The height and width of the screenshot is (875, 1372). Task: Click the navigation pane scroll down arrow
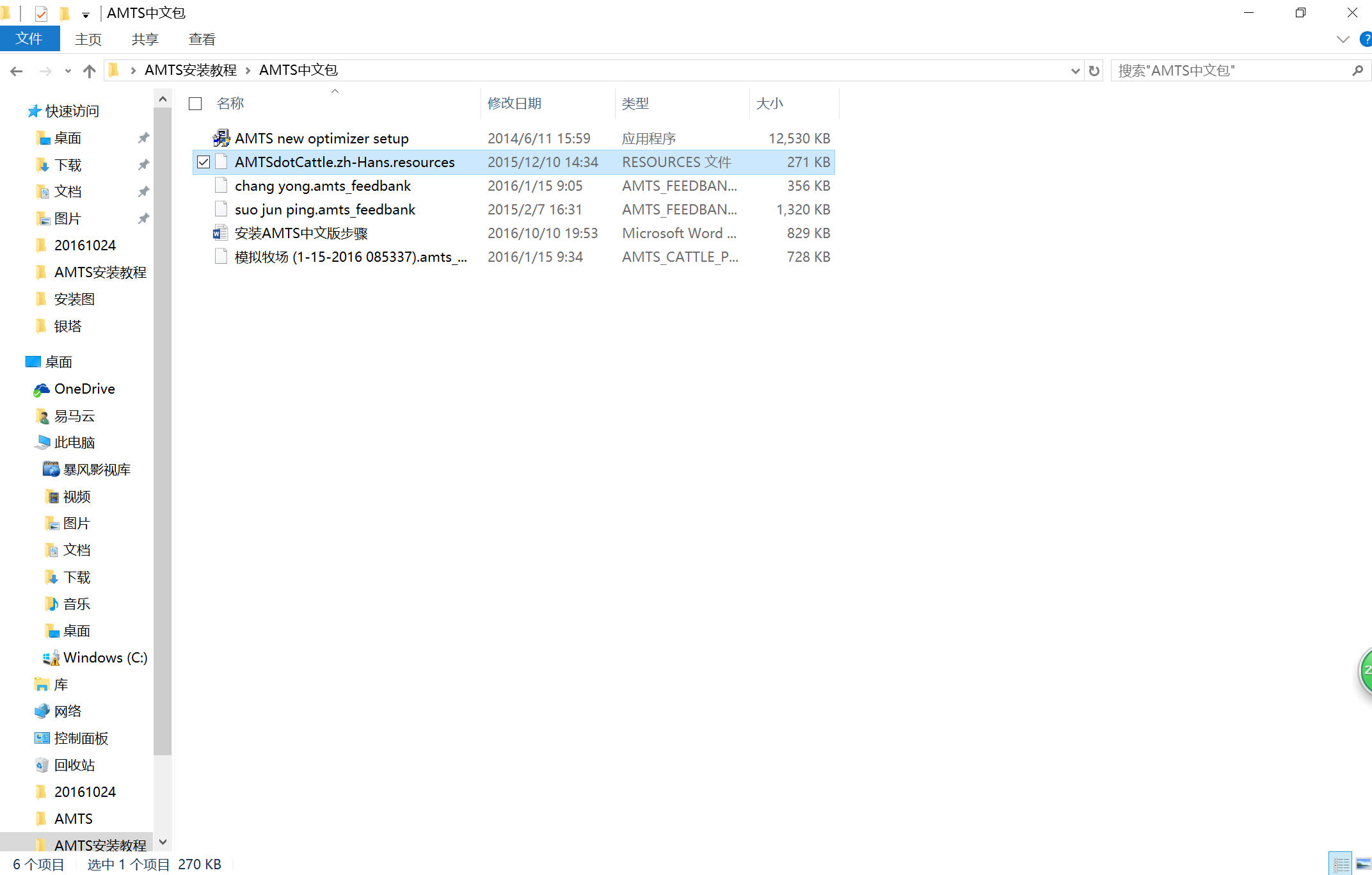point(163,842)
